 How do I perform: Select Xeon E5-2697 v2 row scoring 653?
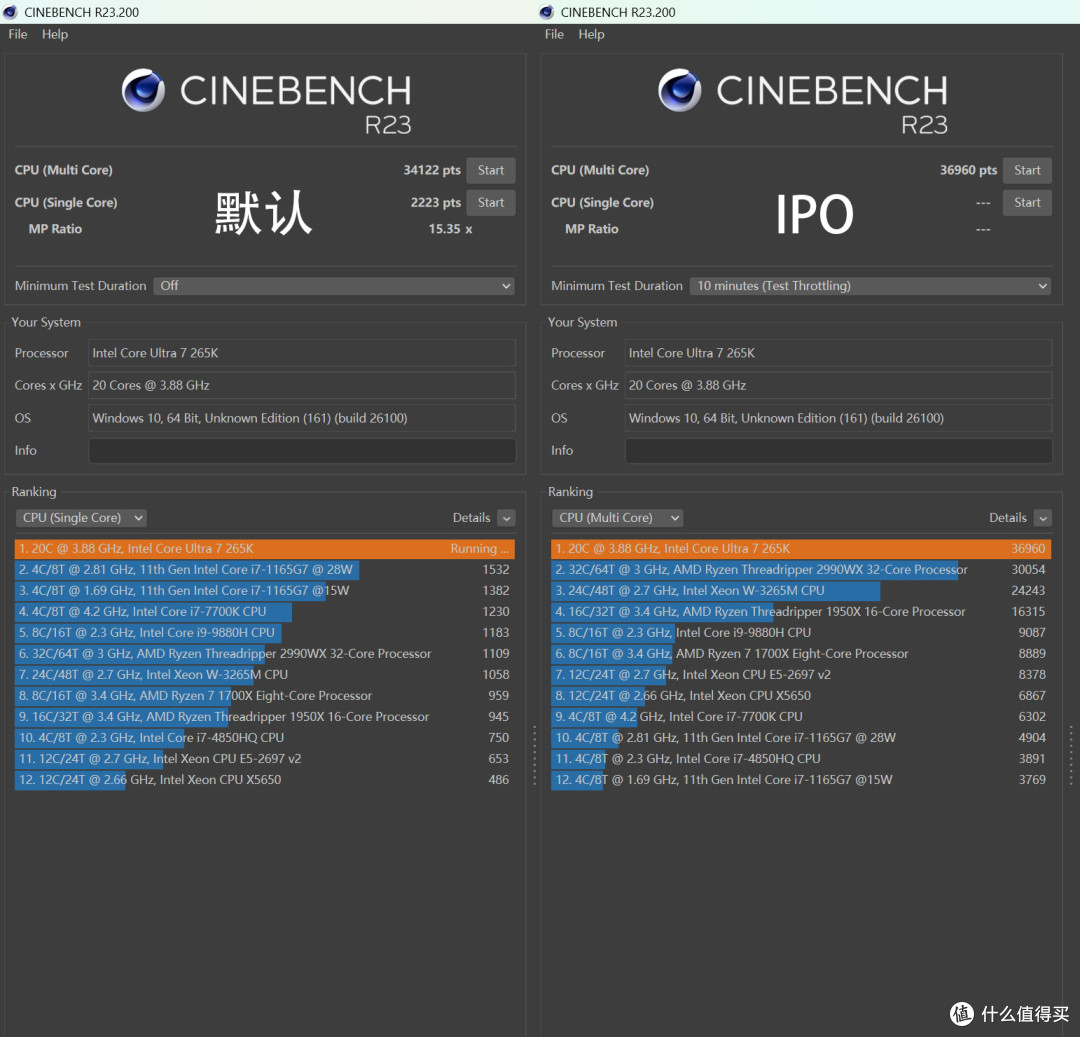(x=264, y=759)
